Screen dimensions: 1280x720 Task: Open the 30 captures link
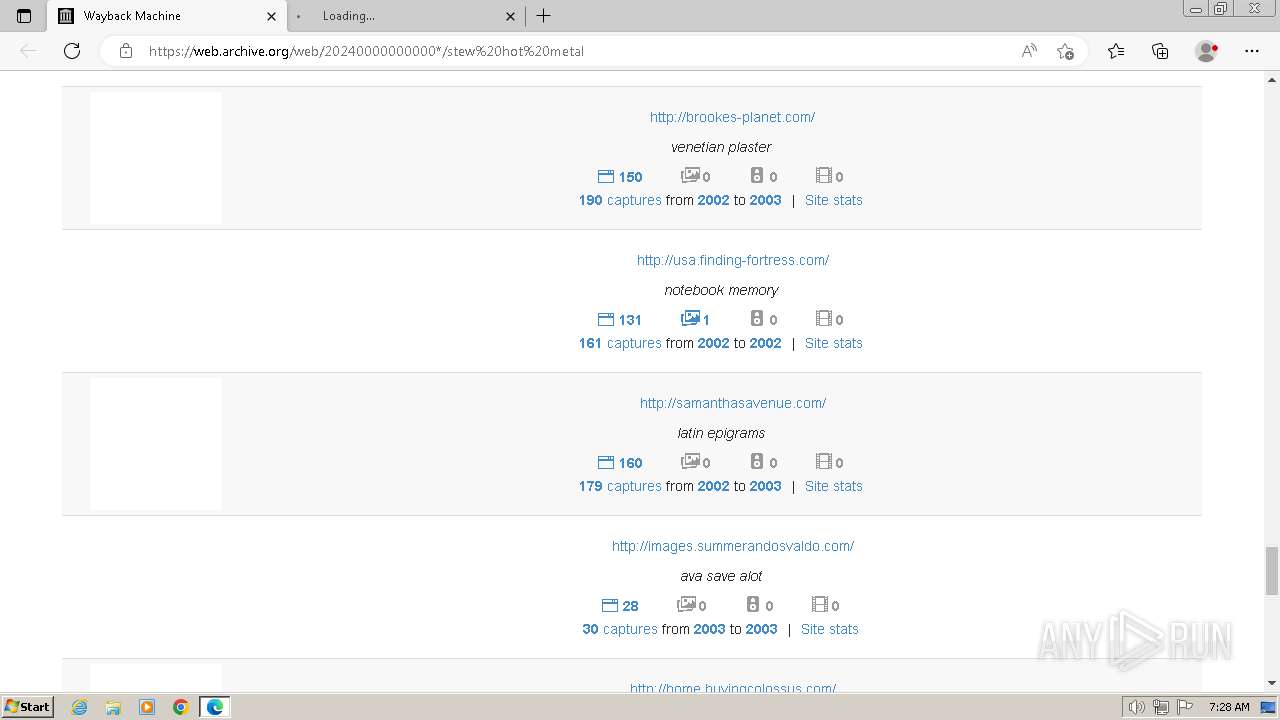pyautogui.click(x=620, y=629)
